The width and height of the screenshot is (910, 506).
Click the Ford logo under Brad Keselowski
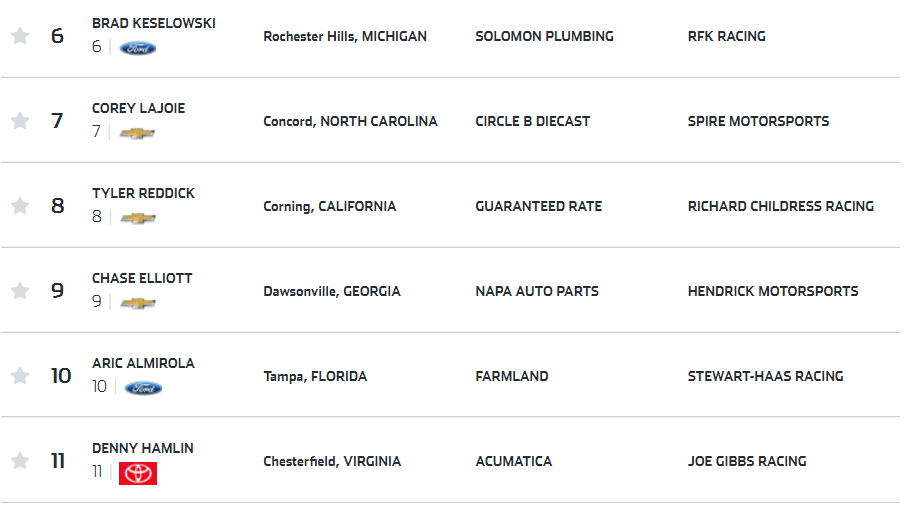tap(138, 48)
